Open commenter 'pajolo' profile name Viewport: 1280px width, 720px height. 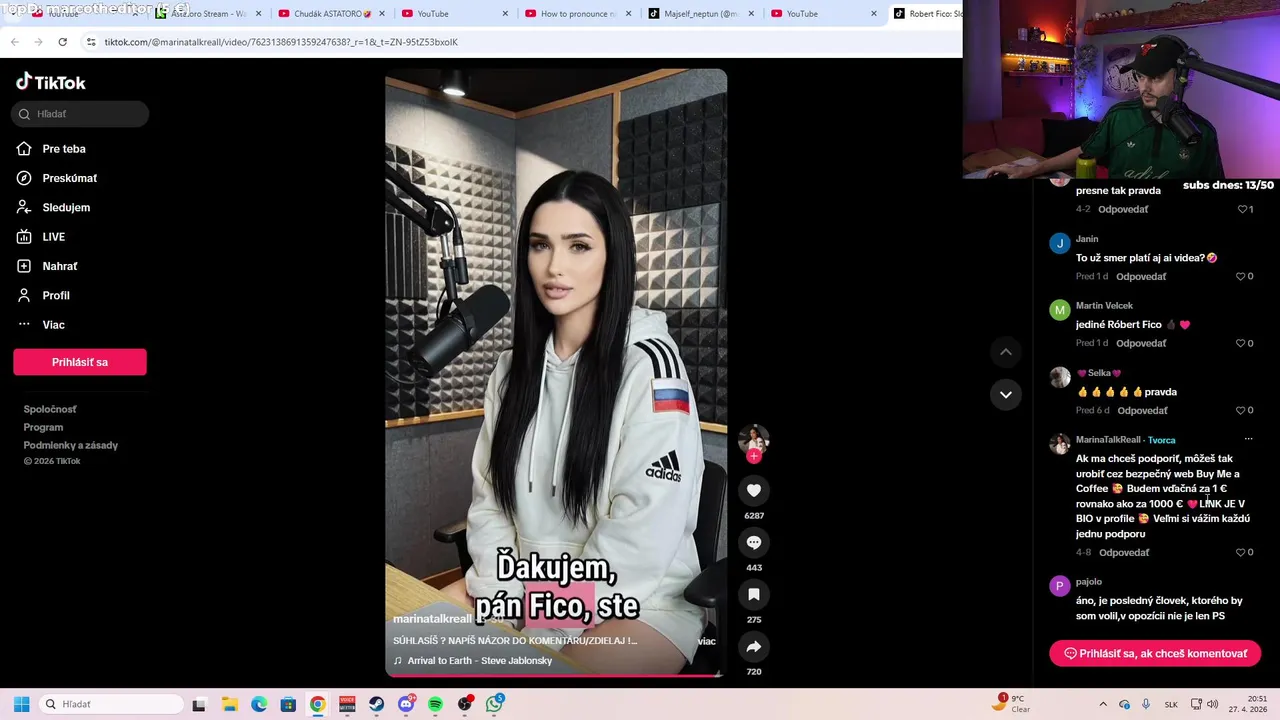click(x=1088, y=581)
